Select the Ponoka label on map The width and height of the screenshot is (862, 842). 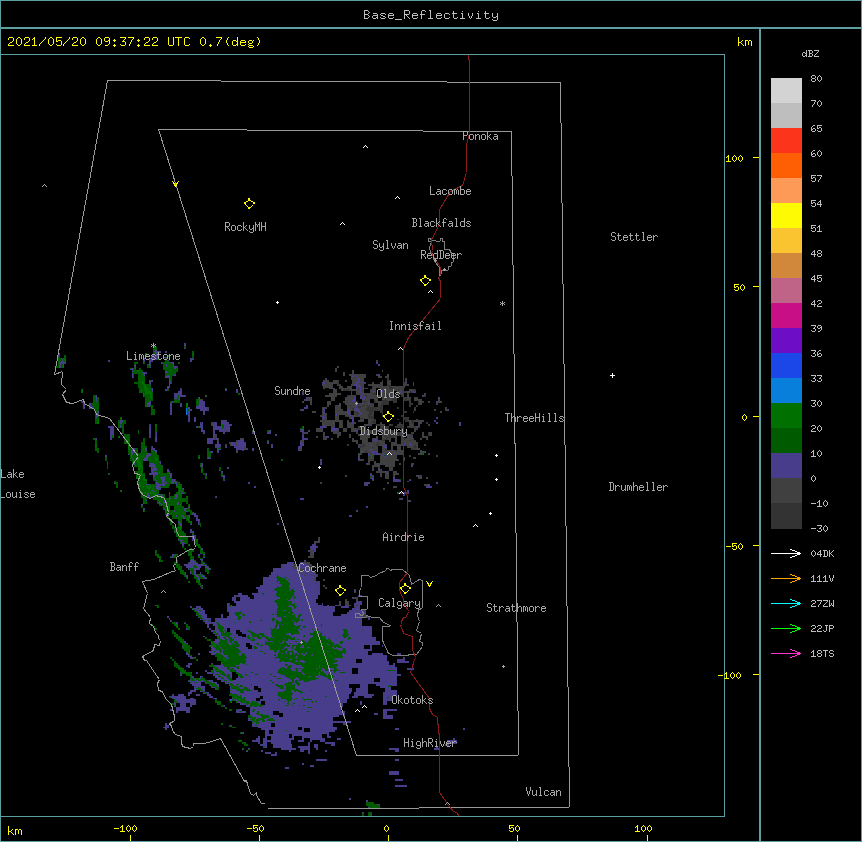pos(480,136)
